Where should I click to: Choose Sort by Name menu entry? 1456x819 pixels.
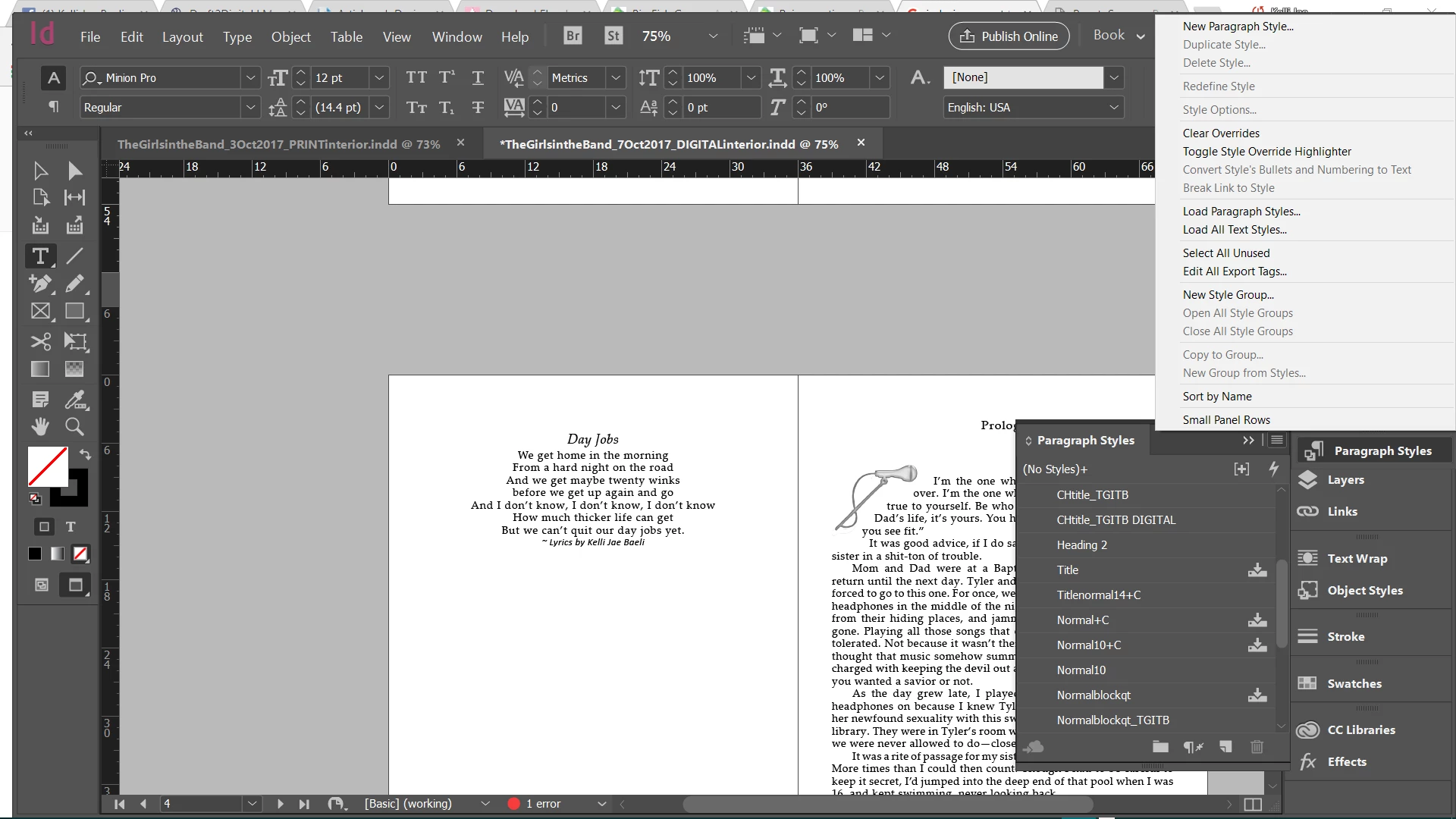click(1216, 396)
